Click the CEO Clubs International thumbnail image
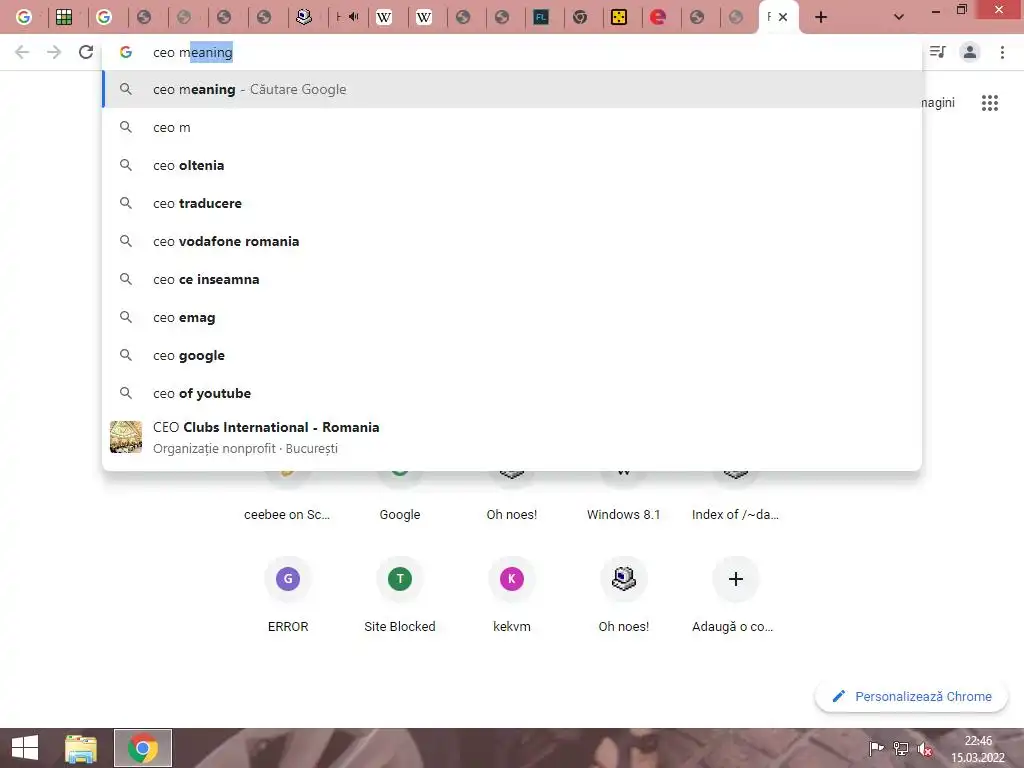This screenshot has width=1024, height=768. point(126,437)
